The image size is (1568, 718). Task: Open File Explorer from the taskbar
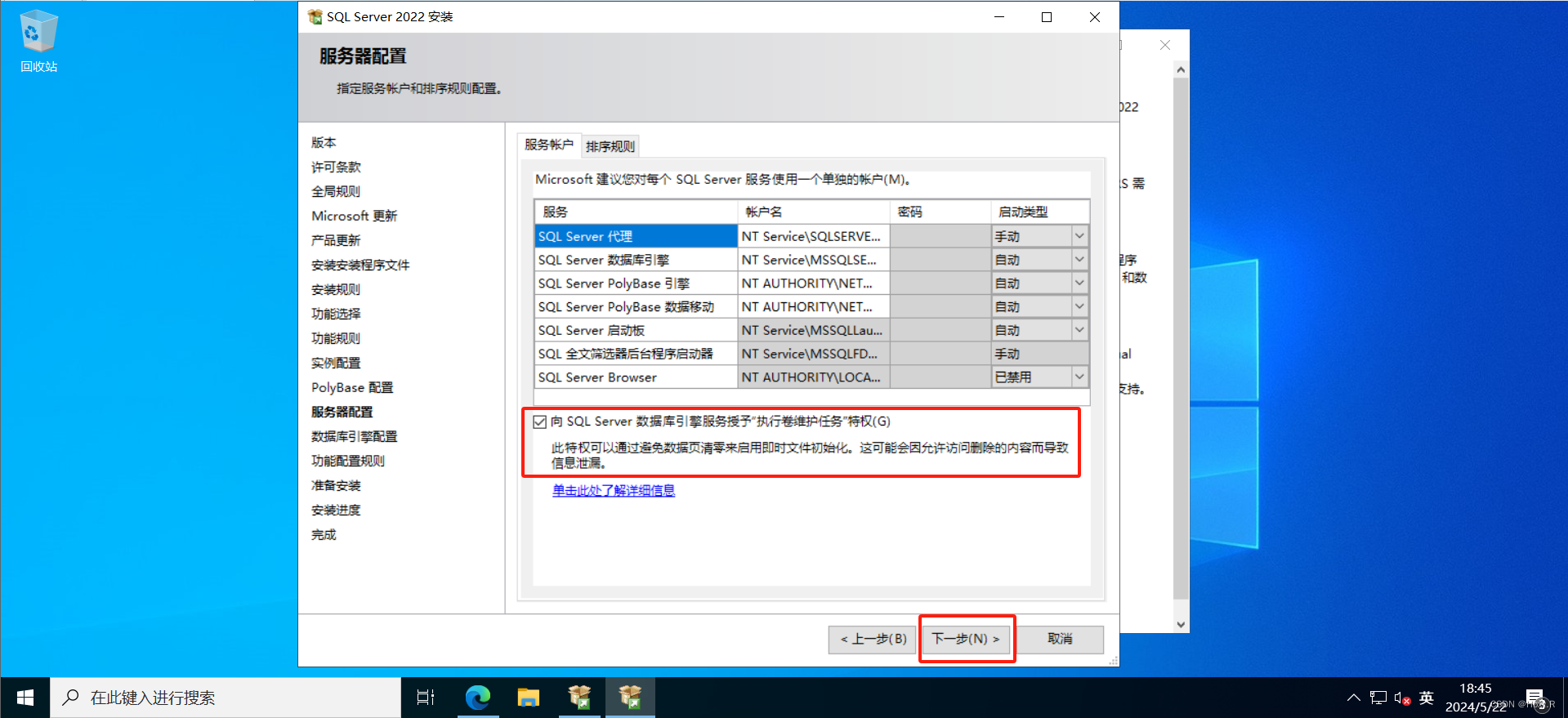pyautogui.click(x=529, y=698)
